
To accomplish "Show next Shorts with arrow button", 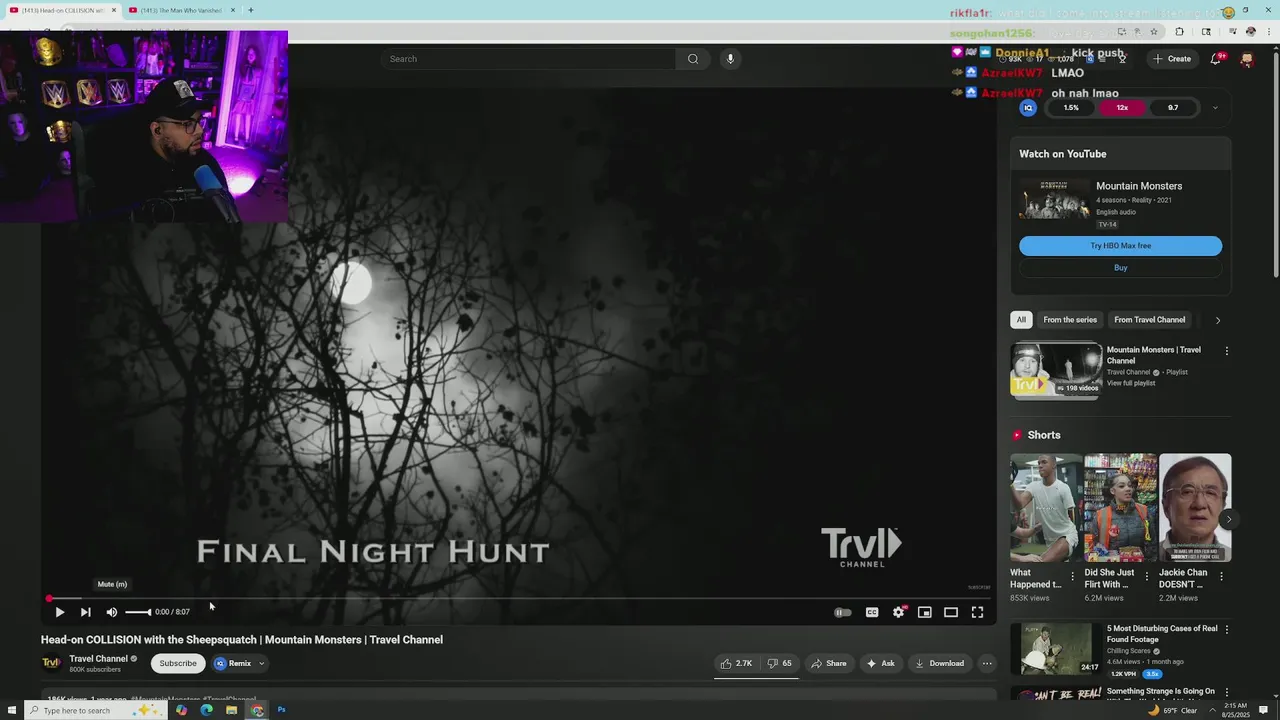I will 1228,519.
